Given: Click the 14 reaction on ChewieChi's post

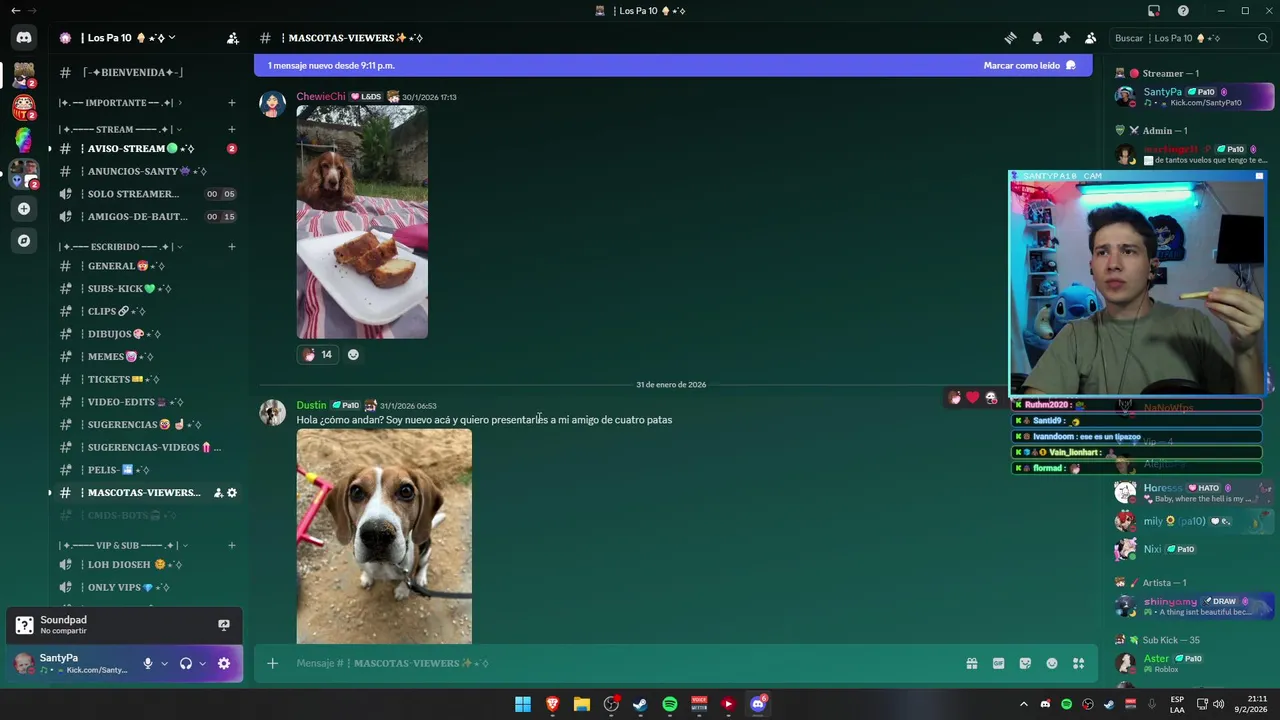Looking at the screenshot, I should (318, 354).
